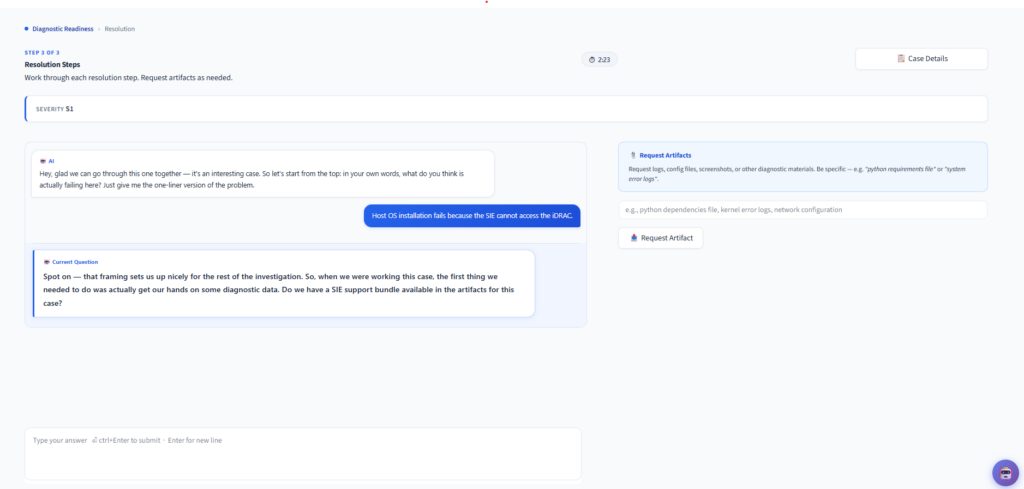Click the Request Artifact button
1024x489 pixels.
(660, 238)
